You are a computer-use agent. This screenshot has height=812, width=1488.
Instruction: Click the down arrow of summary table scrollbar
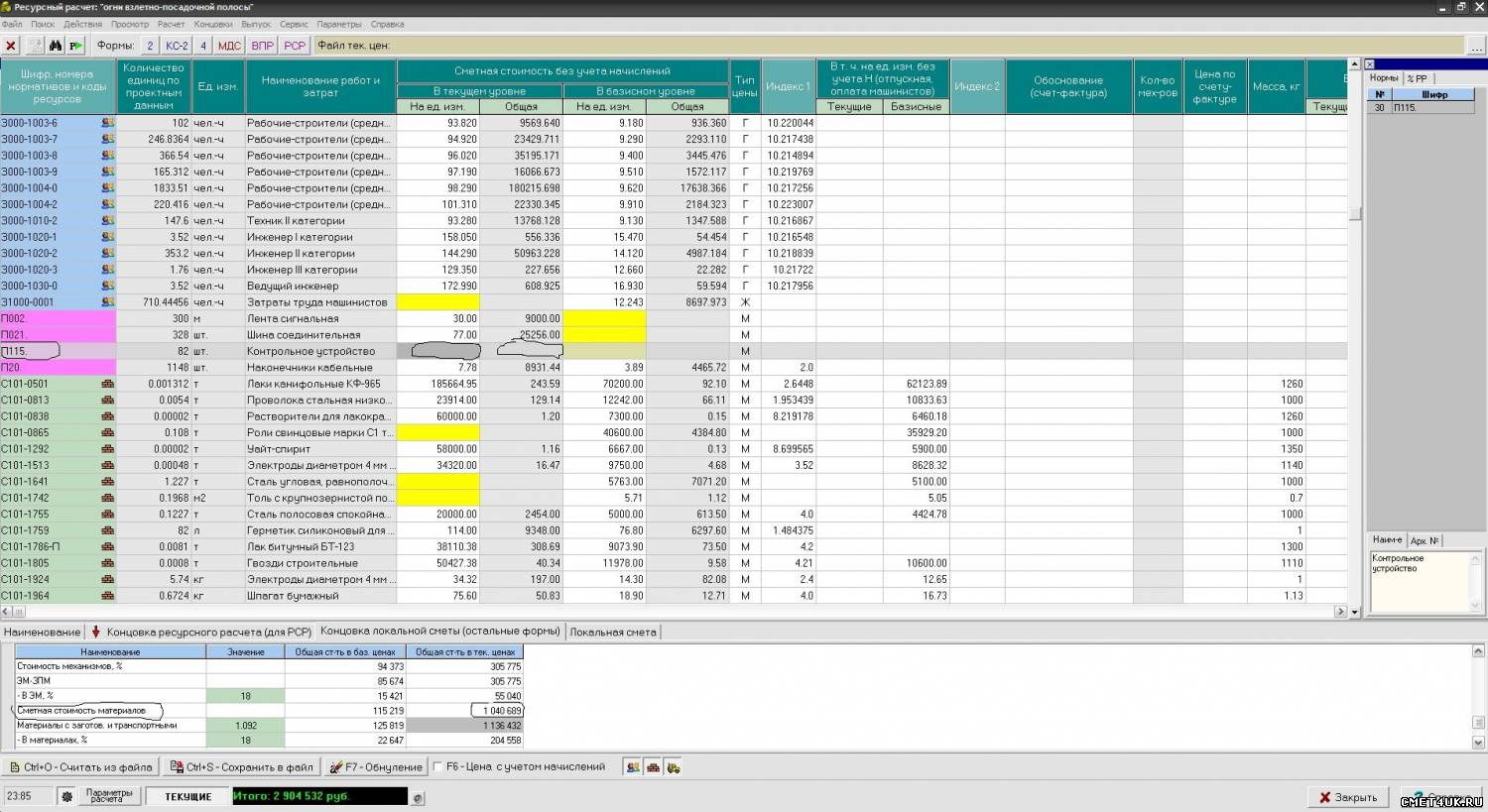(1478, 742)
